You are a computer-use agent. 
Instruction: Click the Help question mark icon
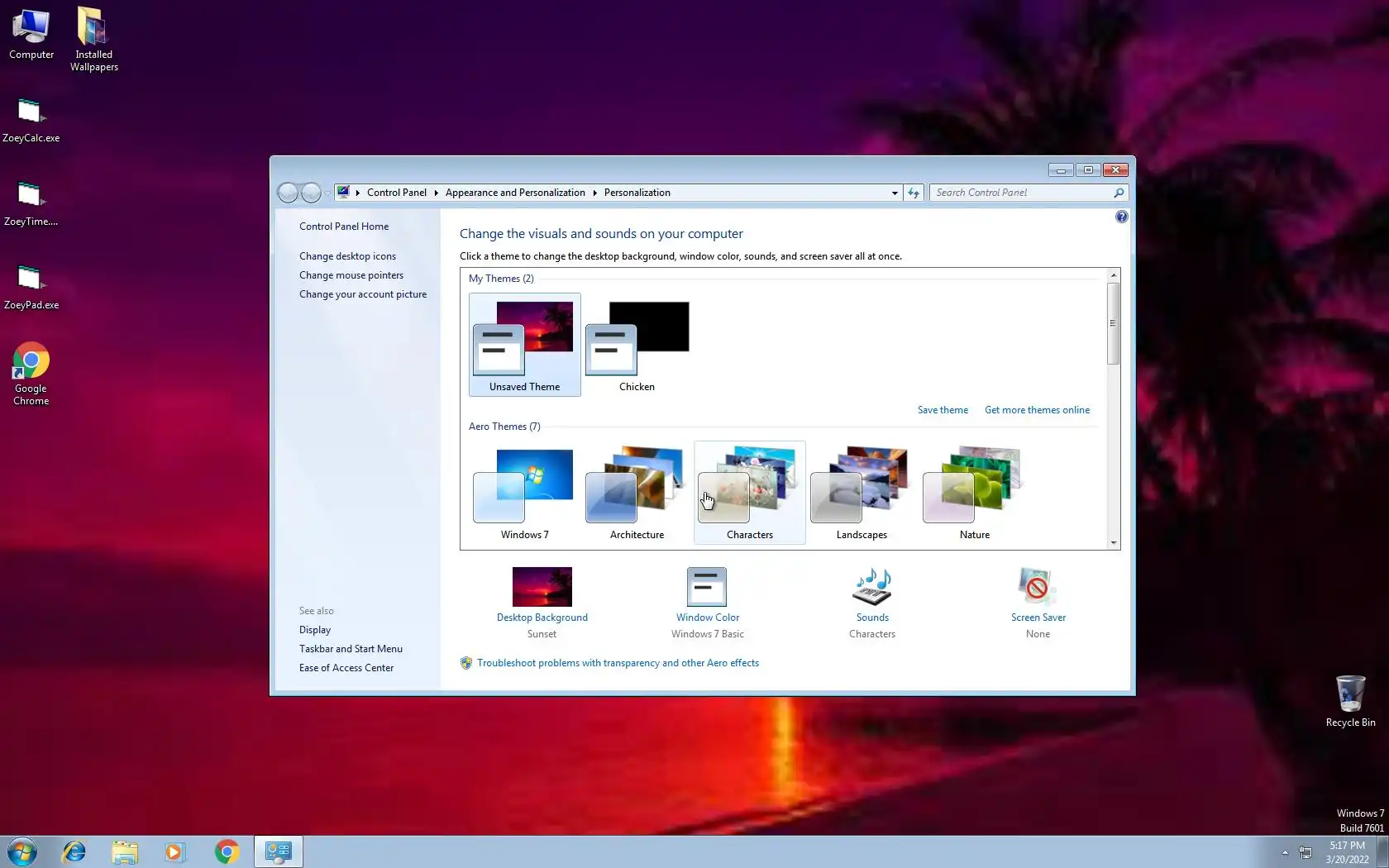click(1121, 217)
